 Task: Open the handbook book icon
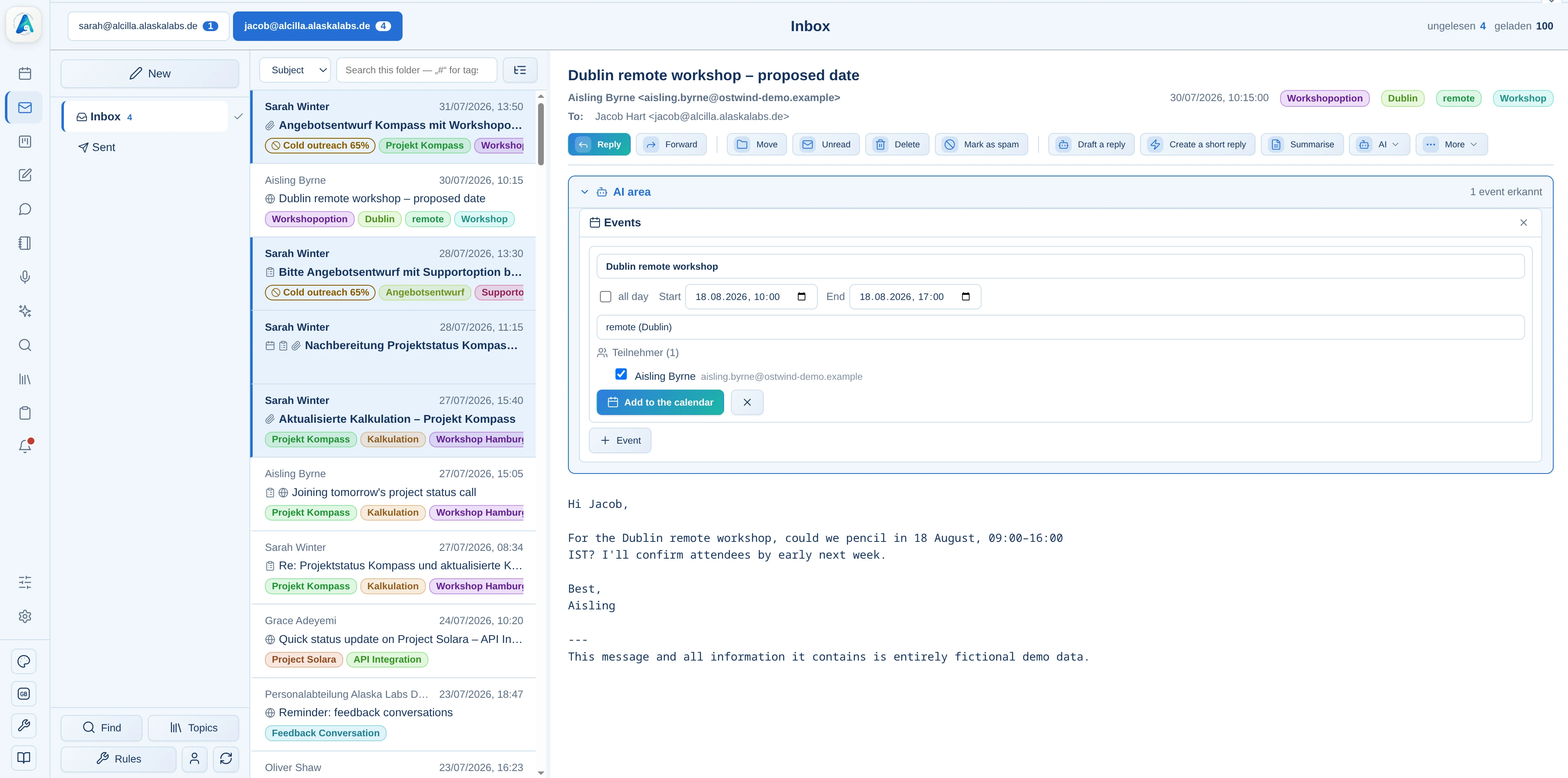[24, 758]
